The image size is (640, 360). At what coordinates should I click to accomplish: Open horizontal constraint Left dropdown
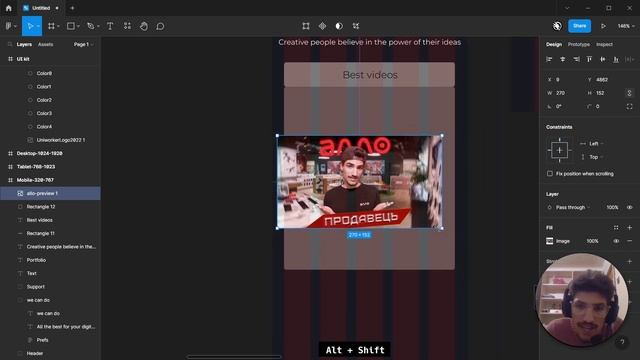(596, 144)
